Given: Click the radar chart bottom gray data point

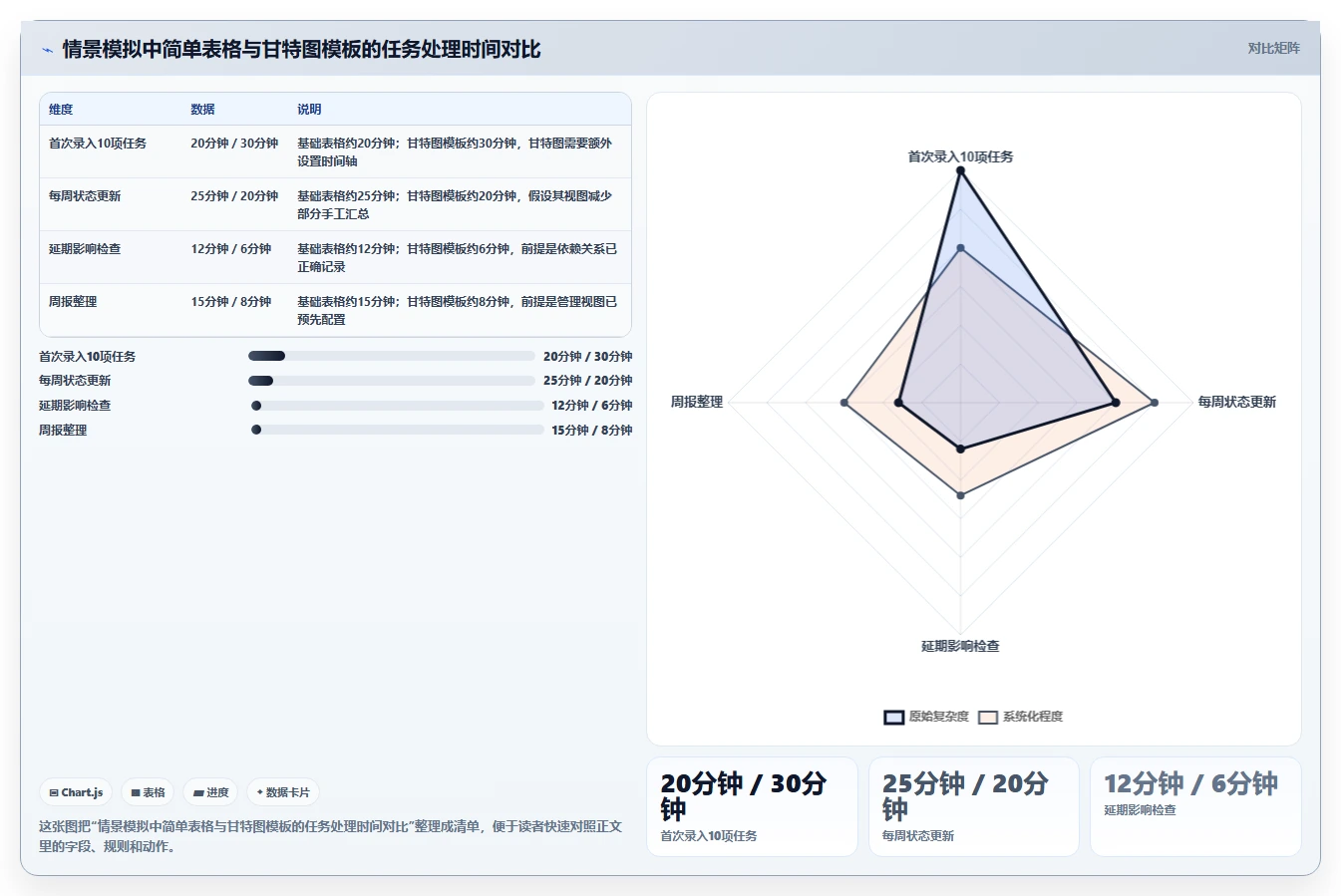Looking at the screenshot, I should click(960, 494).
